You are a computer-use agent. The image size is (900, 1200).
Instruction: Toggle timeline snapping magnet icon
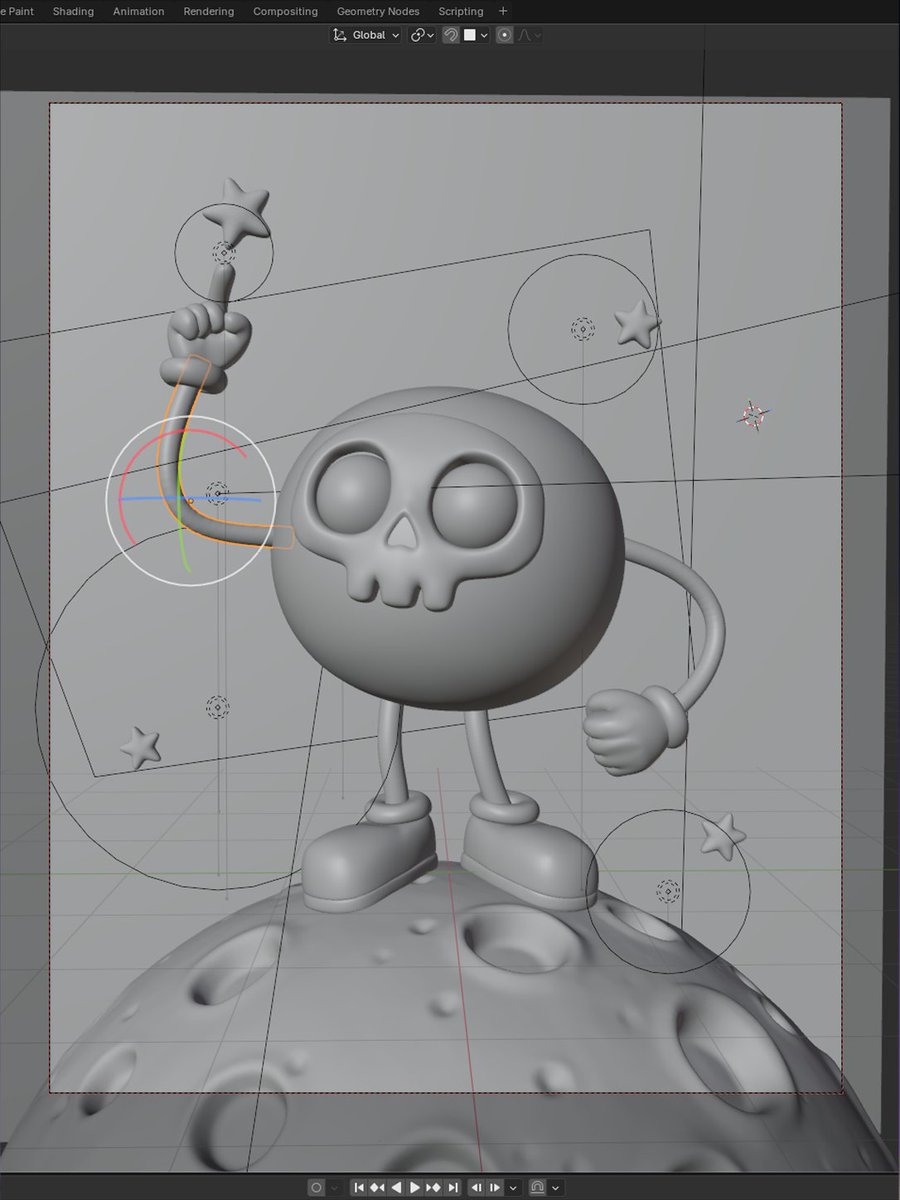coord(537,1187)
